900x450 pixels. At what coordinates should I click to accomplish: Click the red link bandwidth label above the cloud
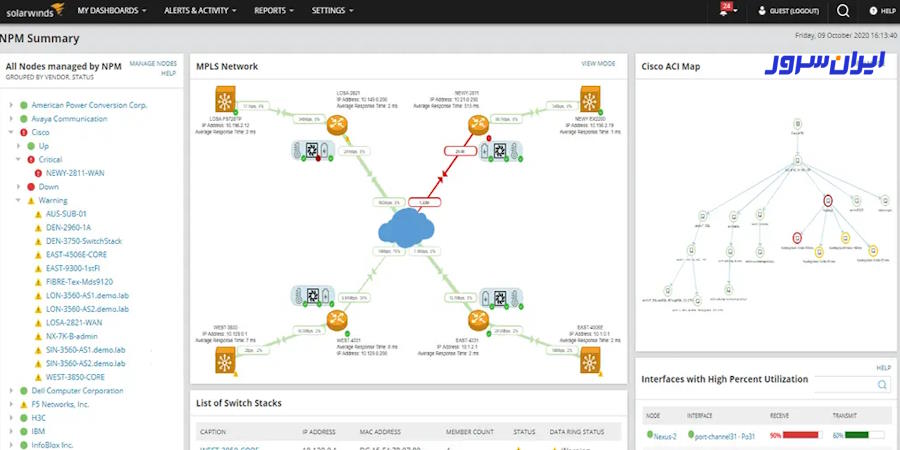pyautogui.click(x=424, y=202)
